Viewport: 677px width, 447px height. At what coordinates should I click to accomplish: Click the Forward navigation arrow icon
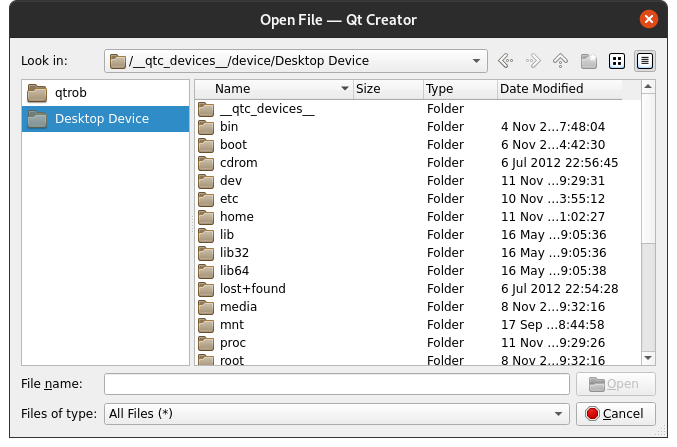point(533,60)
